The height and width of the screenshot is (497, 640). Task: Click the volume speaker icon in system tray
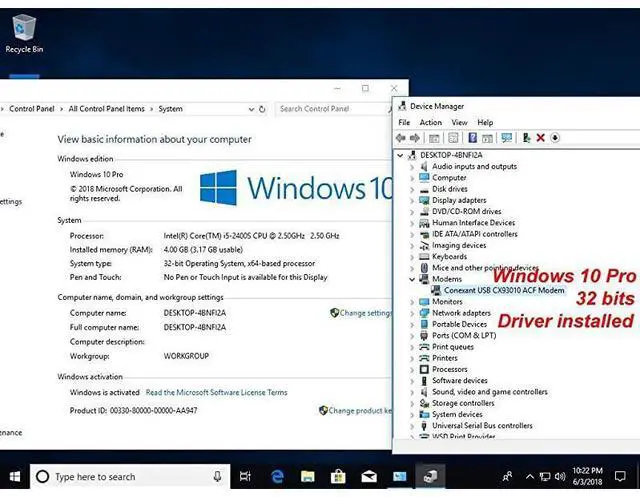(560, 477)
